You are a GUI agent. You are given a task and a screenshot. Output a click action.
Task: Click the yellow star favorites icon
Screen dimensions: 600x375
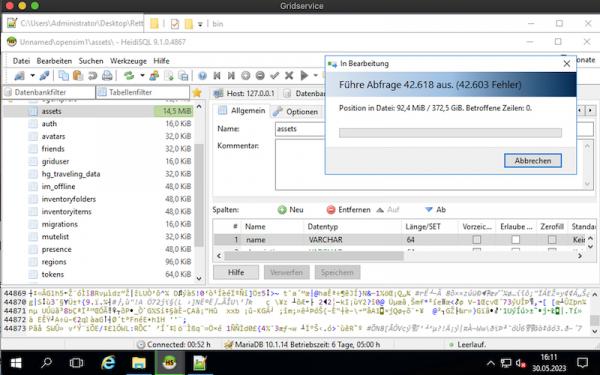click(x=197, y=93)
